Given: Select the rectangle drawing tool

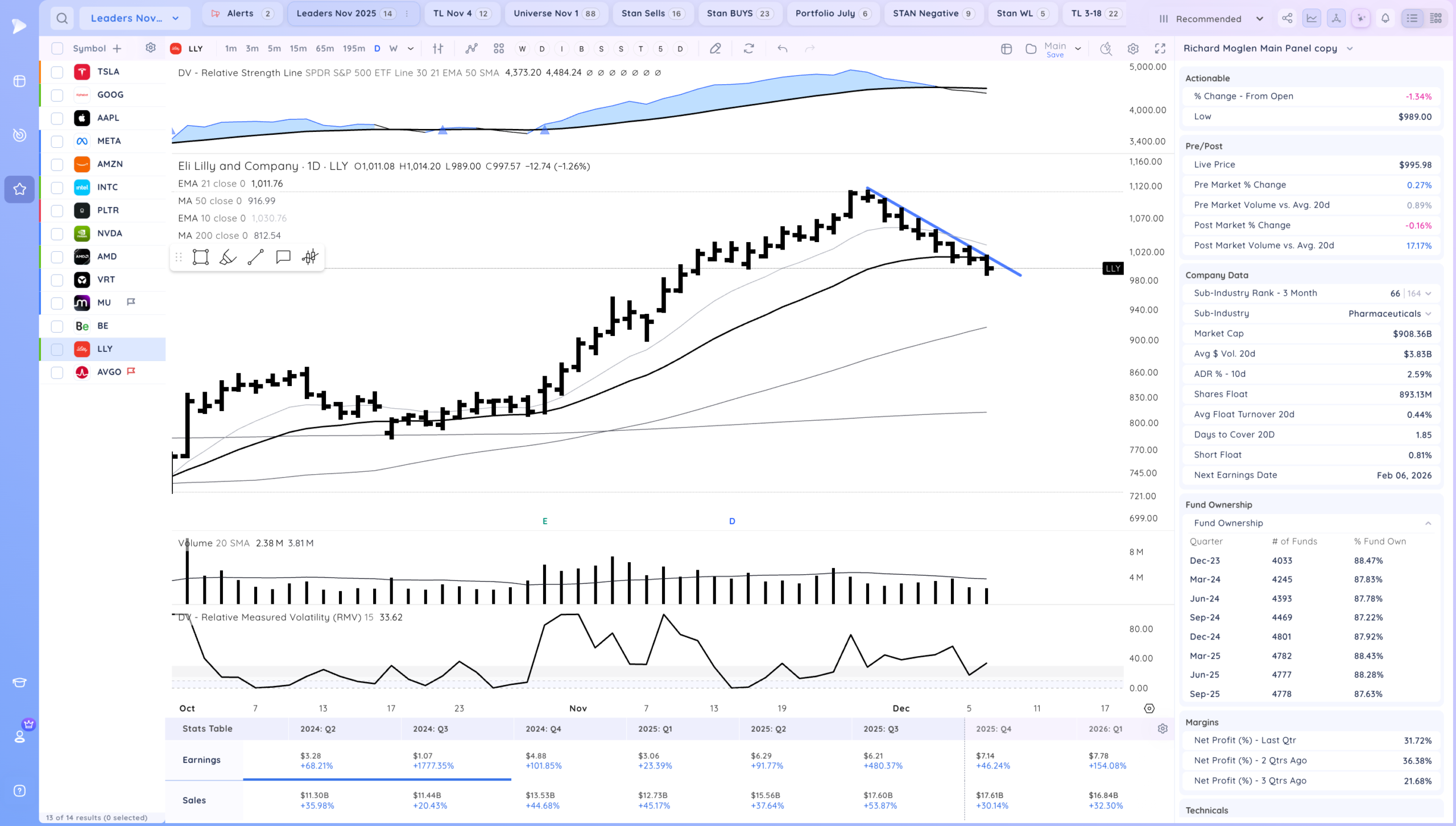Looking at the screenshot, I should coord(201,258).
